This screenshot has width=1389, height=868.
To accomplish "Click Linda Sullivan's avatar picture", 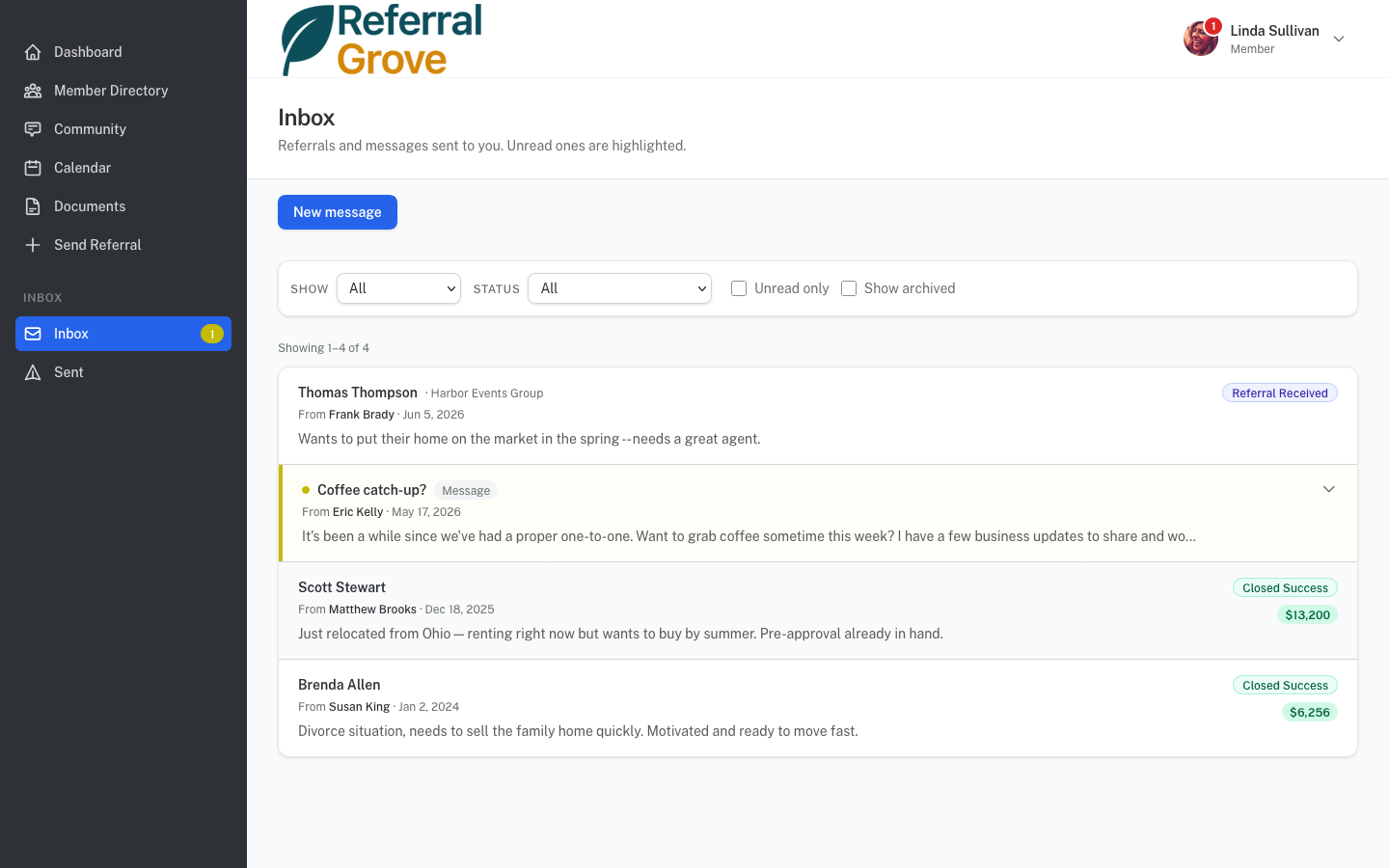I will [x=1201, y=39].
